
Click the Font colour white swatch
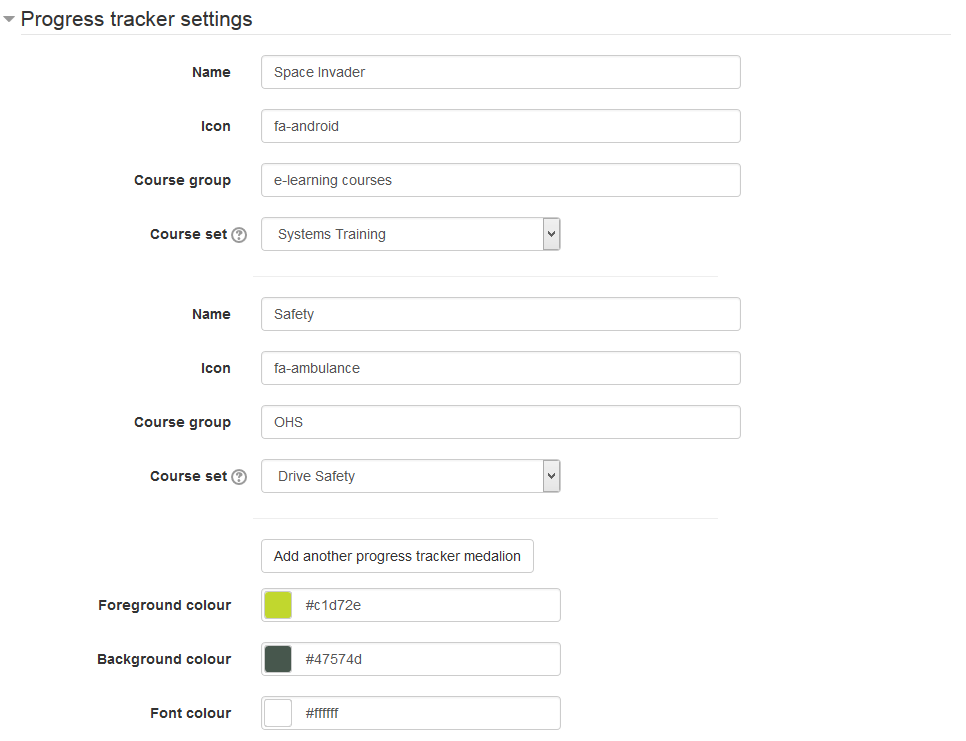(278, 713)
